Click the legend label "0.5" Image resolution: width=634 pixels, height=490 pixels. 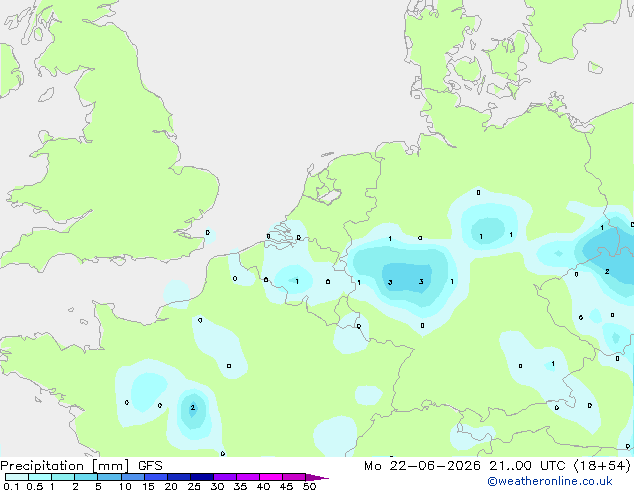pos(35,486)
